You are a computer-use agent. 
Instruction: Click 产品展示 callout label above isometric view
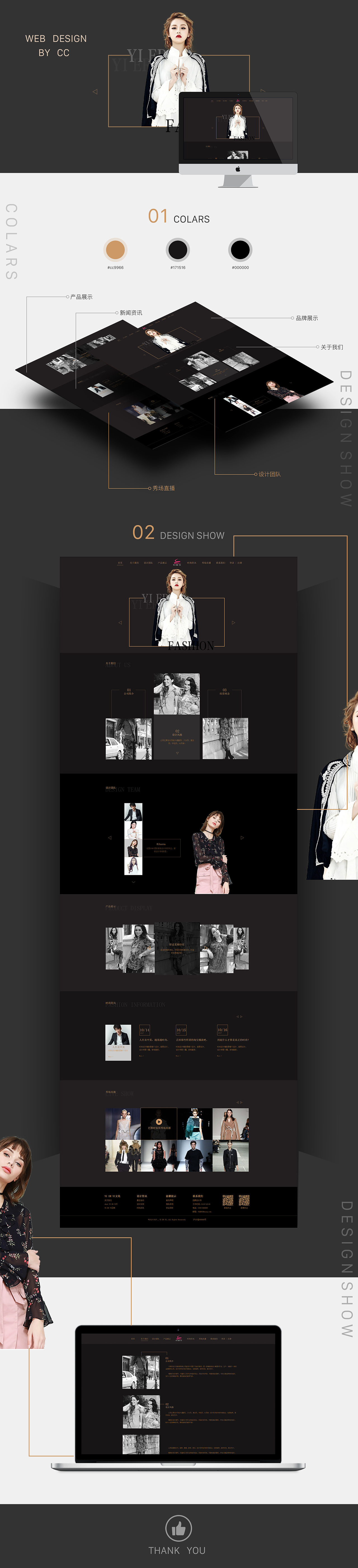[81, 297]
